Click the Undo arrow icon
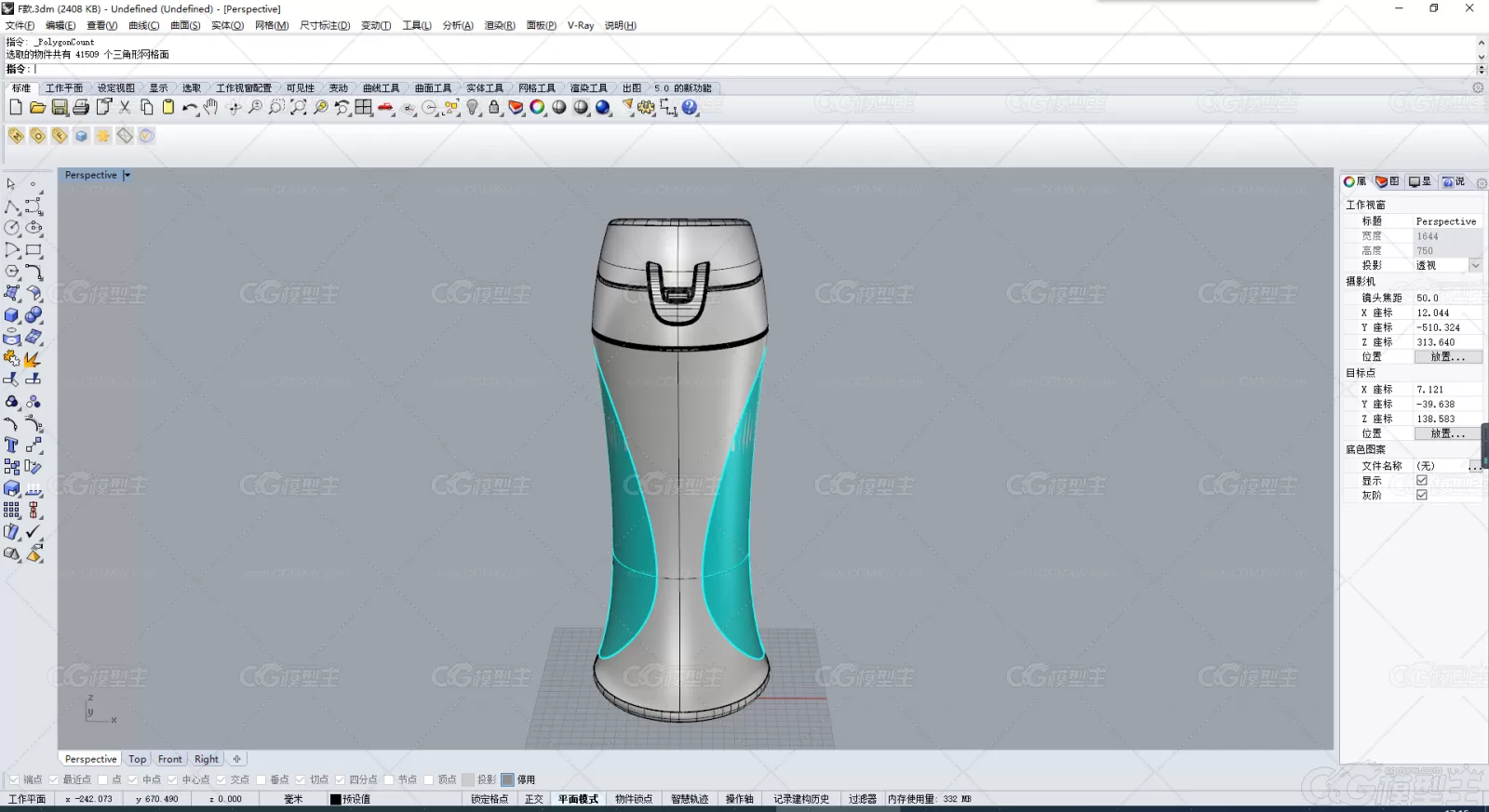 pyautogui.click(x=190, y=108)
